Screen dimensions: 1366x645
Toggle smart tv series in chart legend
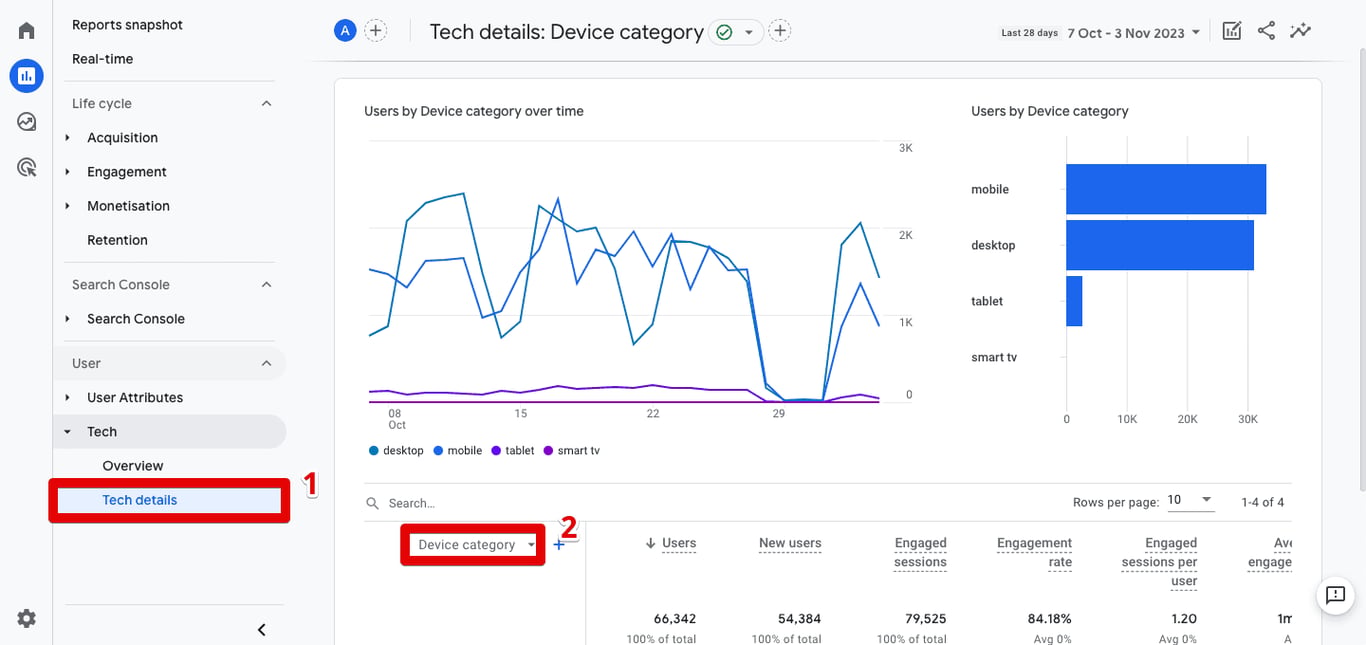[572, 451]
